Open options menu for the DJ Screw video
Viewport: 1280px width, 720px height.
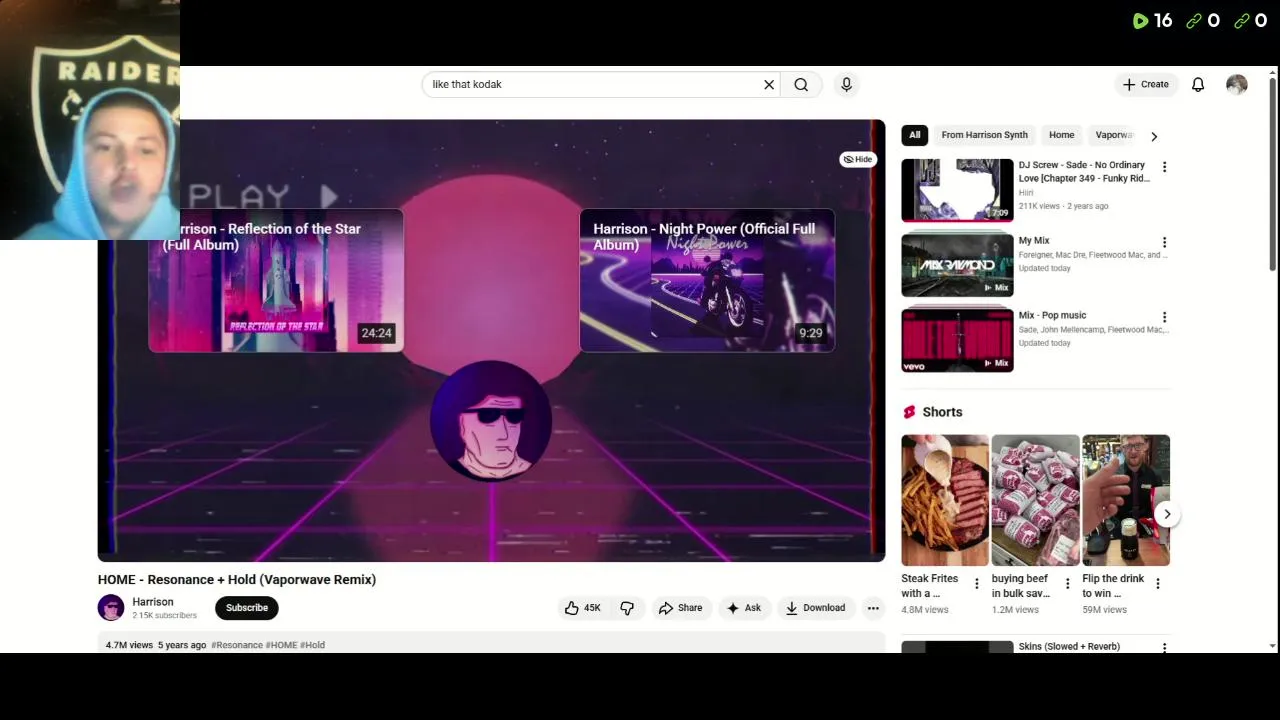point(1164,167)
